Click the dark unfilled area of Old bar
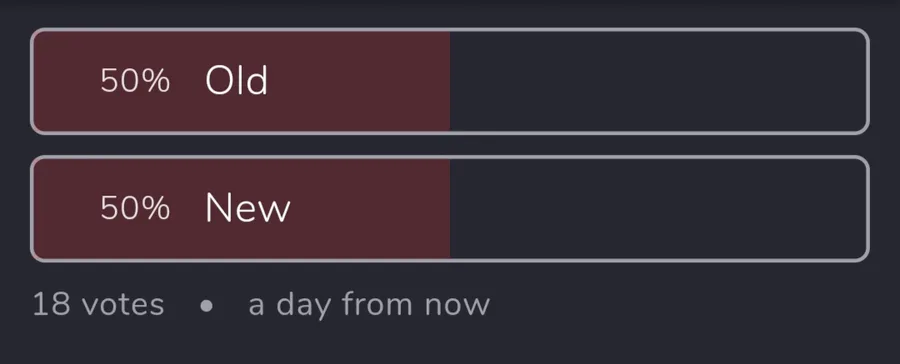Image resolution: width=900 pixels, height=364 pixels. click(x=658, y=81)
